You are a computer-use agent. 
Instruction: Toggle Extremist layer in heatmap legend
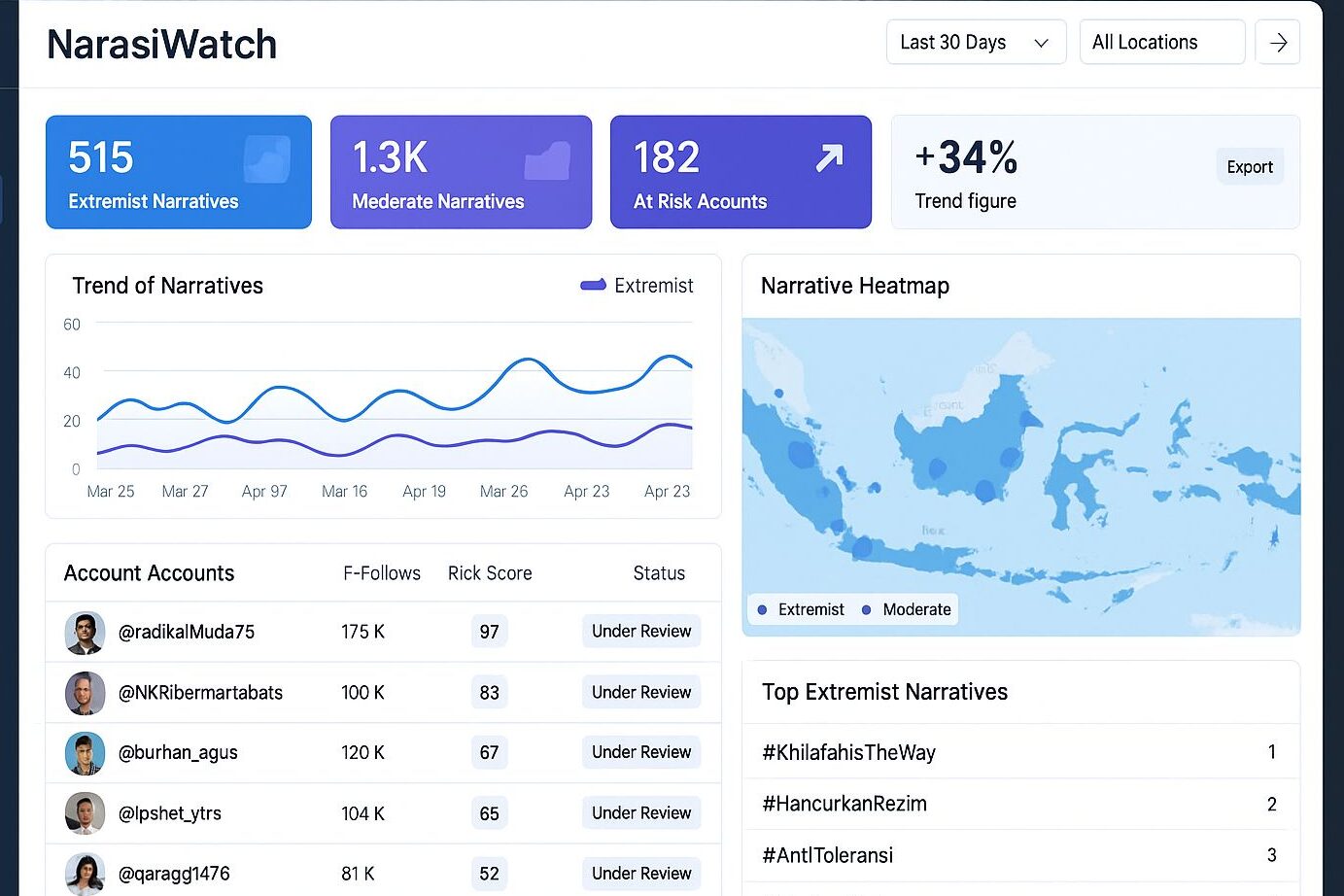coord(802,610)
